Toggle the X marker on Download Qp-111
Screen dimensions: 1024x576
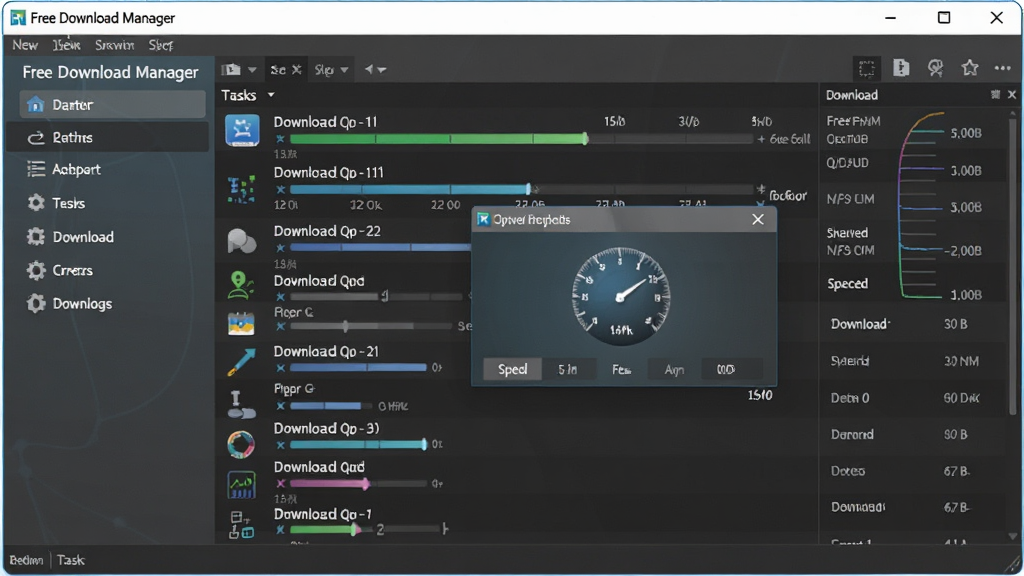(x=280, y=189)
